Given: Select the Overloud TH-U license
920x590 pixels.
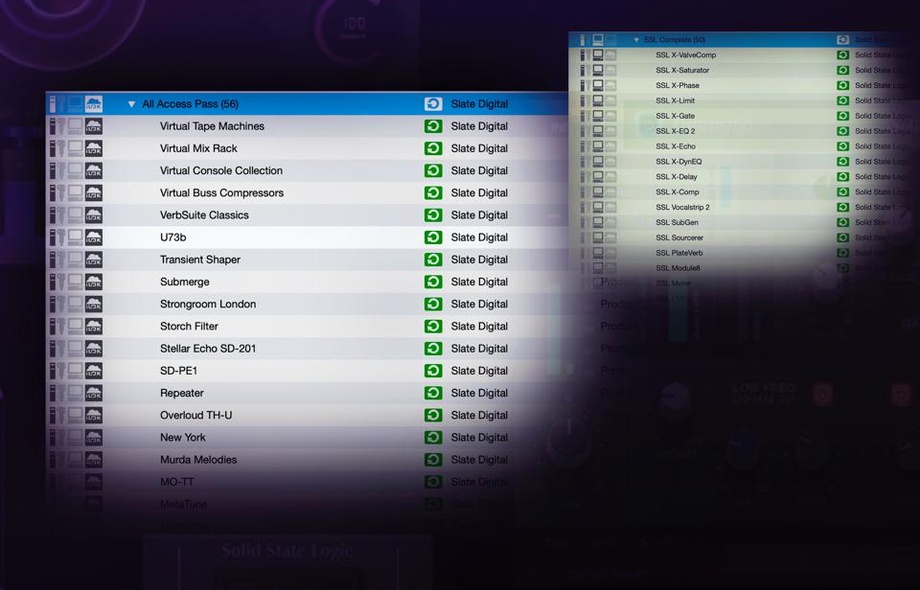Looking at the screenshot, I should [196, 415].
